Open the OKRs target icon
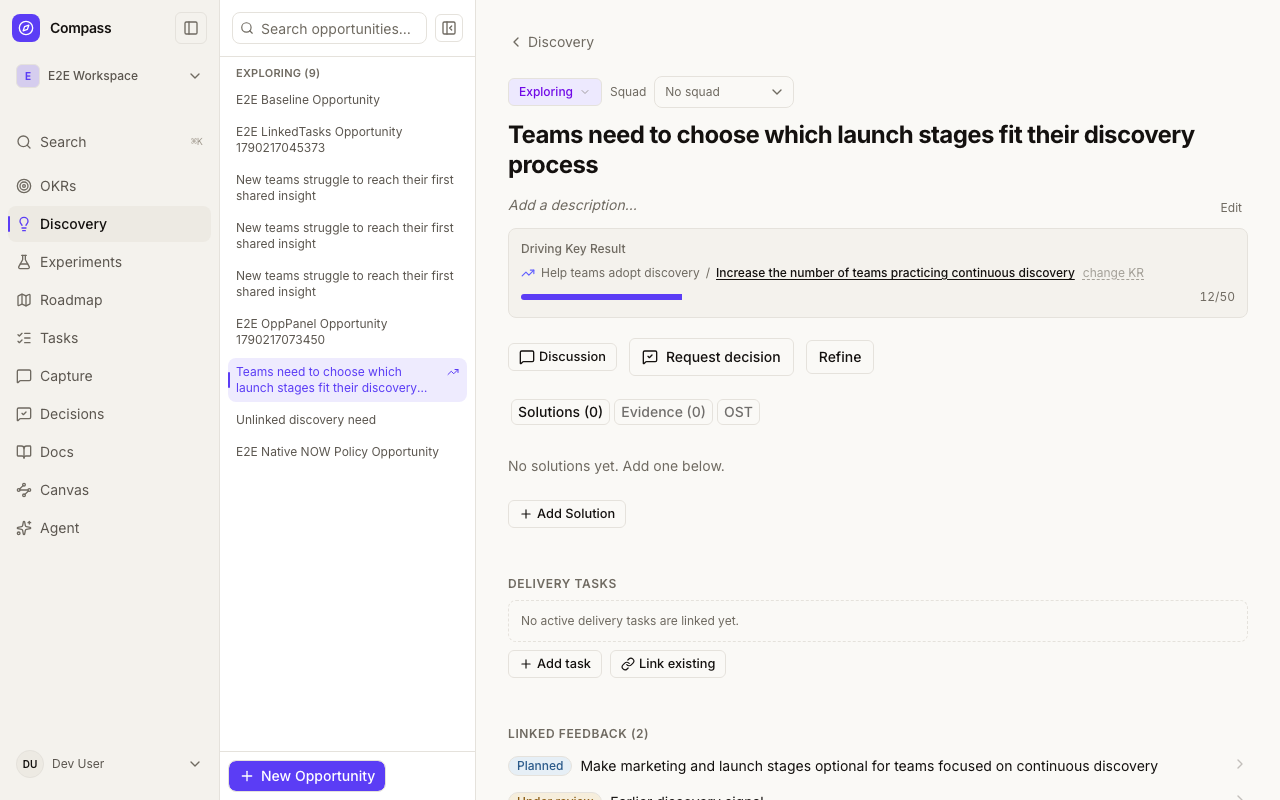This screenshot has width=1280, height=800. click(24, 186)
